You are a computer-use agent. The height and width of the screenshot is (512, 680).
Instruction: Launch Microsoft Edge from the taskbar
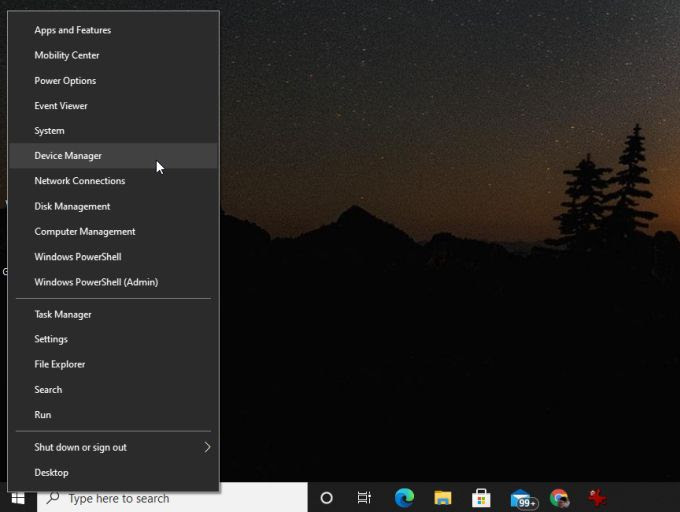(404, 498)
